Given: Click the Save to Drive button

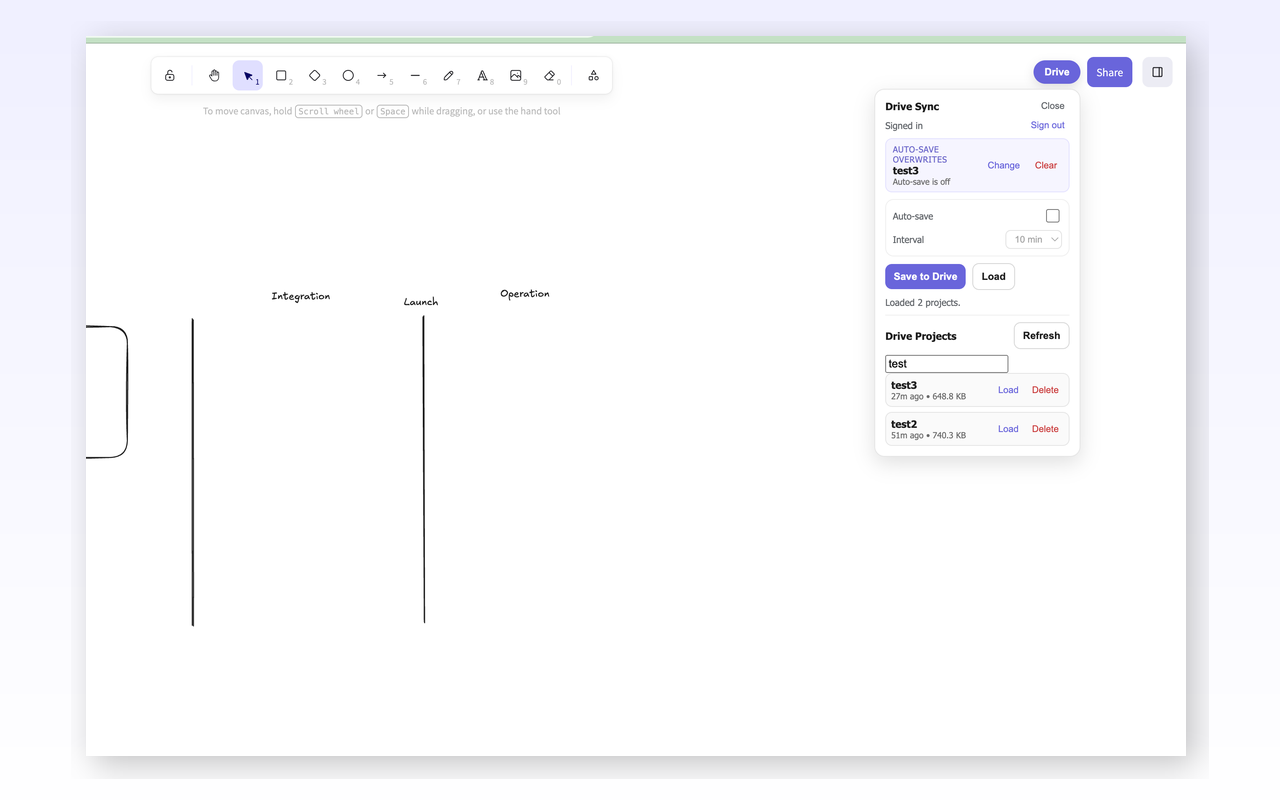Looking at the screenshot, I should pos(925,277).
